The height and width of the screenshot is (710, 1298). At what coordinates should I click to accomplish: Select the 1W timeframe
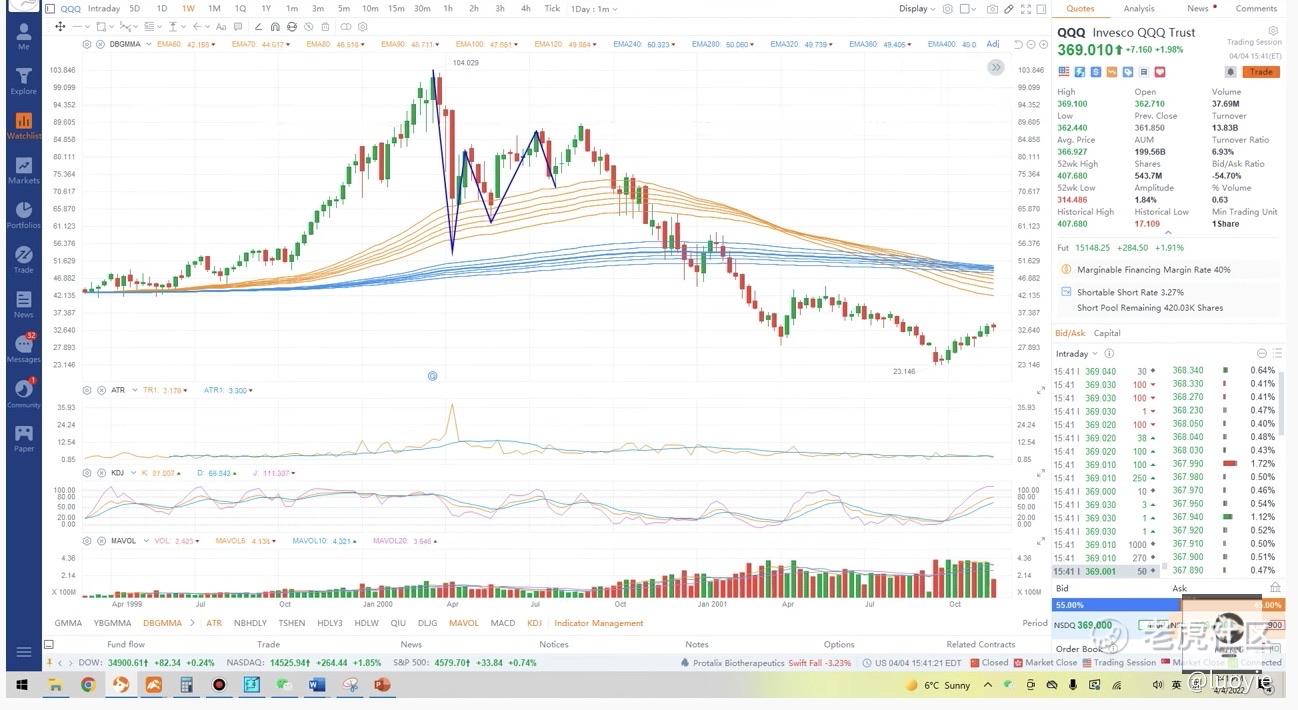tap(188, 9)
